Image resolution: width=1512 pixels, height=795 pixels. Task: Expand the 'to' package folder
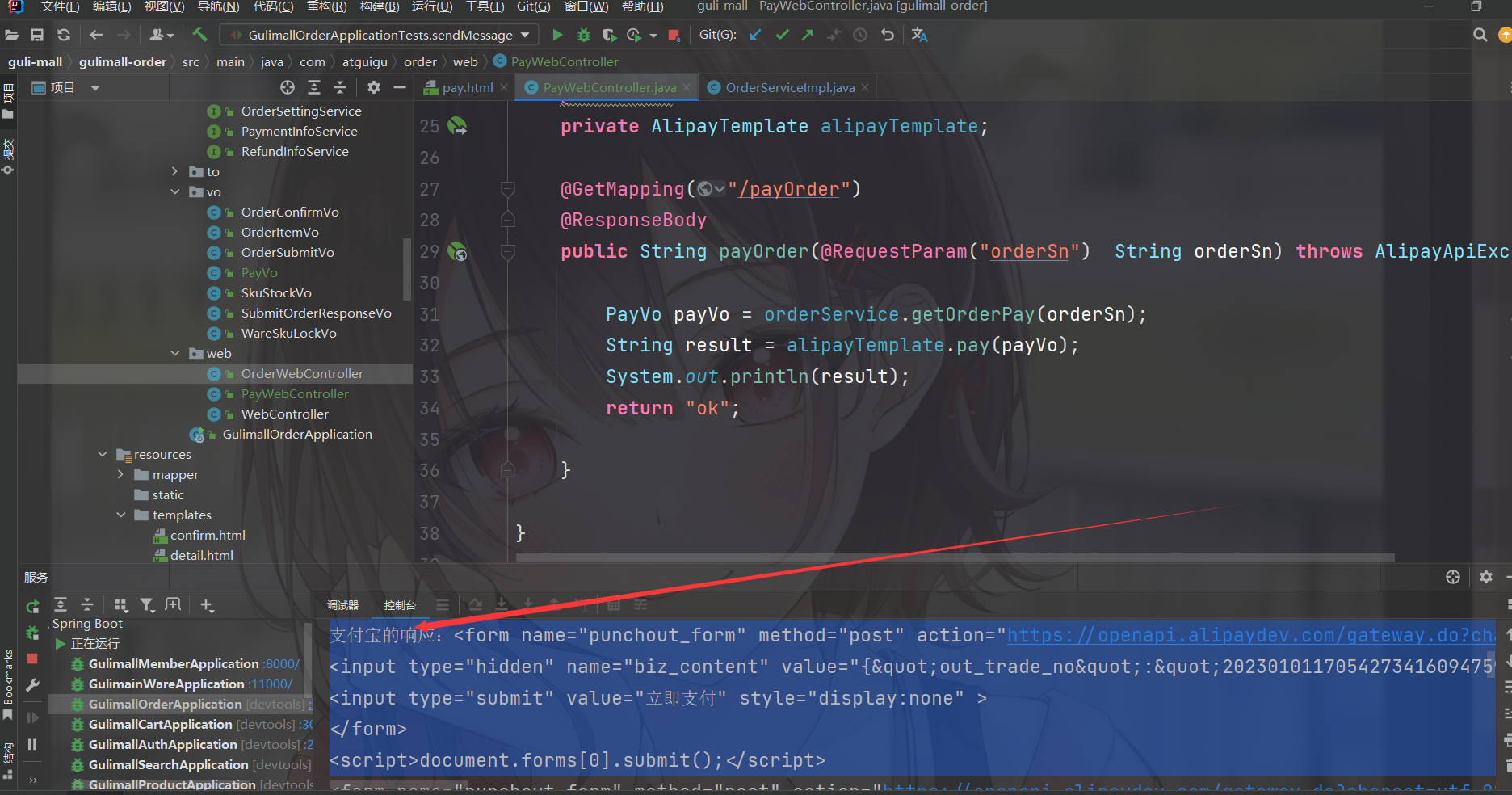(x=174, y=171)
